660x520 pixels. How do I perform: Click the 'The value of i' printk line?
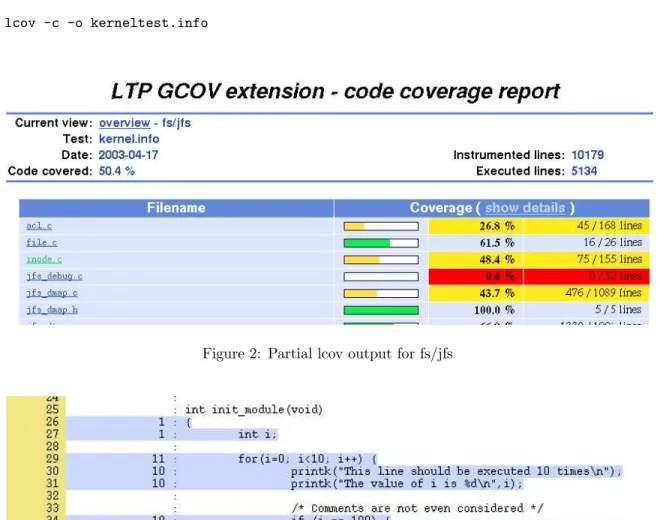[406, 483]
